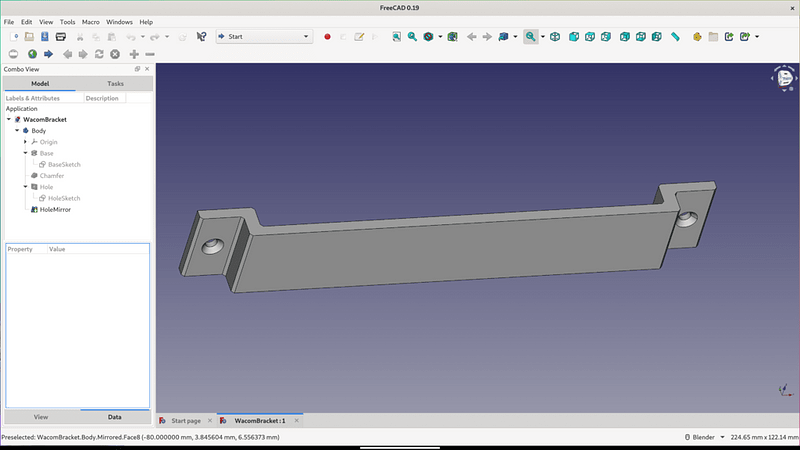Viewport: 800px width, 450px height.
Task: Click the Labels & Attributes column header
Action: 33,98
